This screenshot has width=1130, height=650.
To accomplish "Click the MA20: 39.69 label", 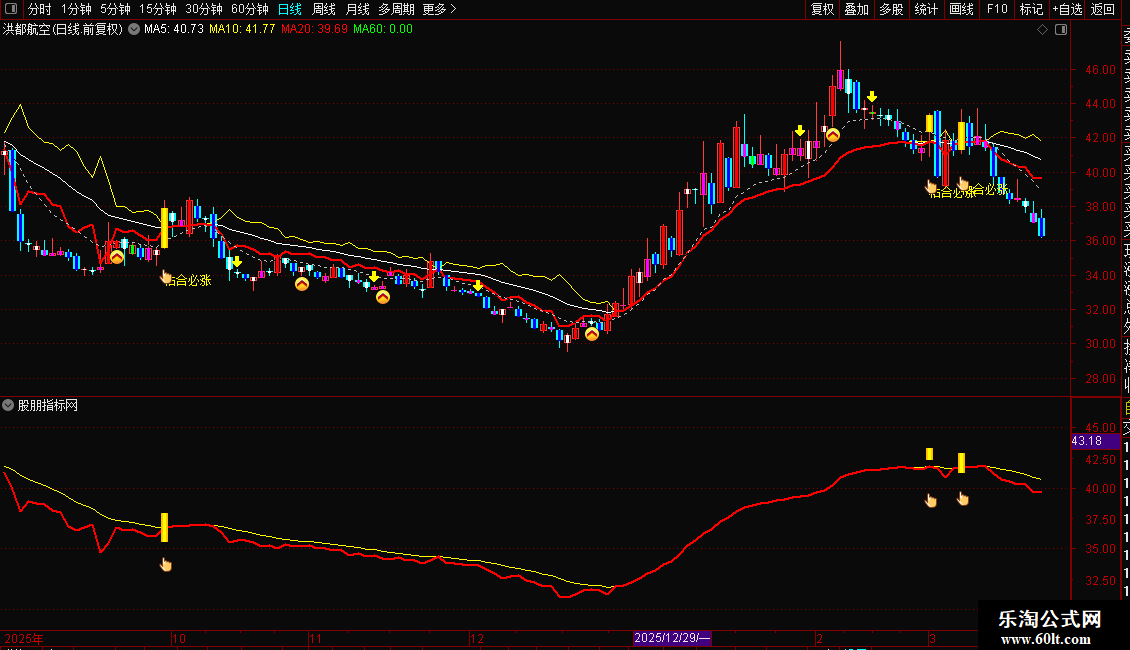I will click(x=314, y=30).
